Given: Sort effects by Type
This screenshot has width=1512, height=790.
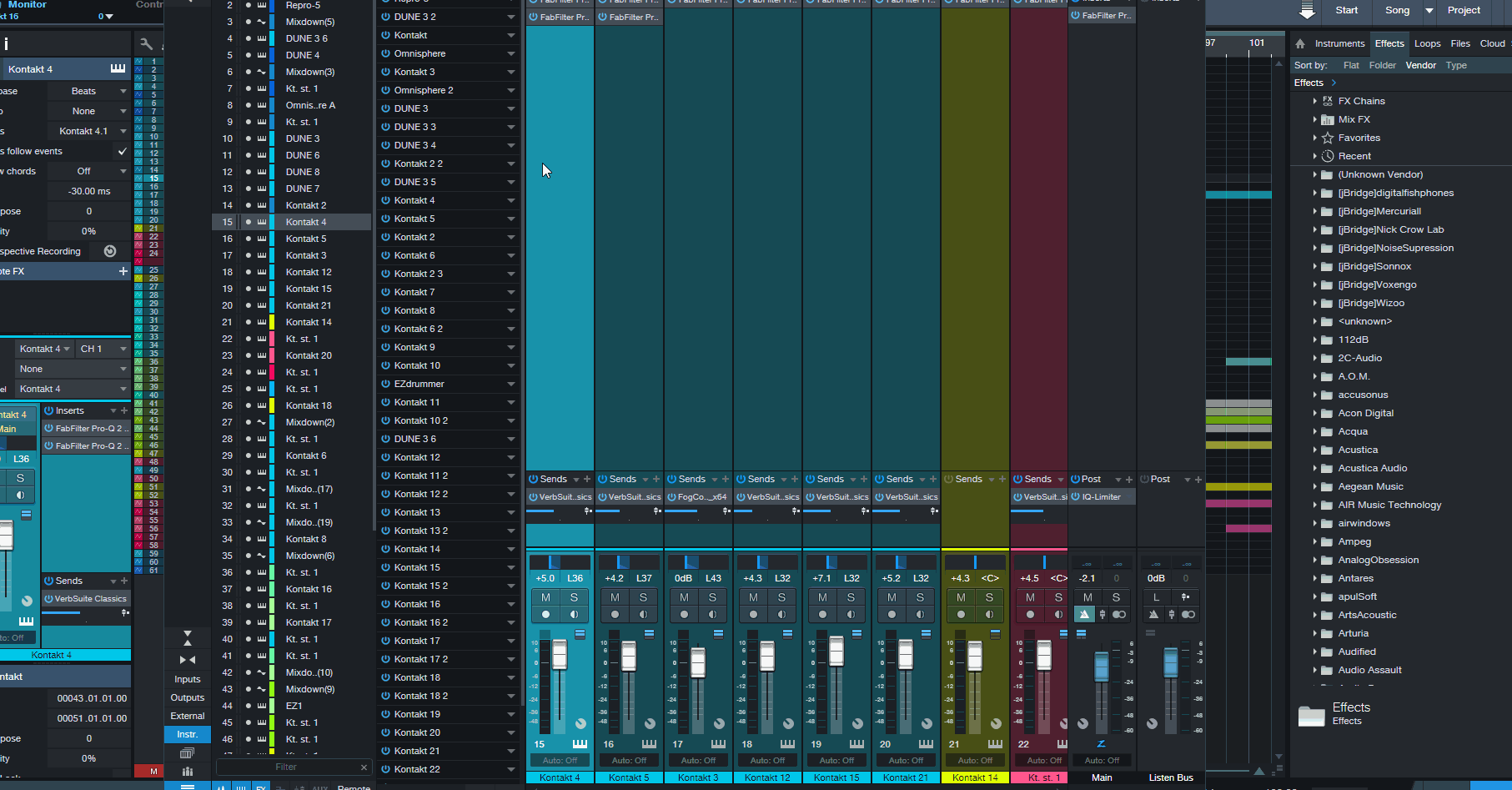Looking at the screenshot, I should click(x=1456, y=65).
